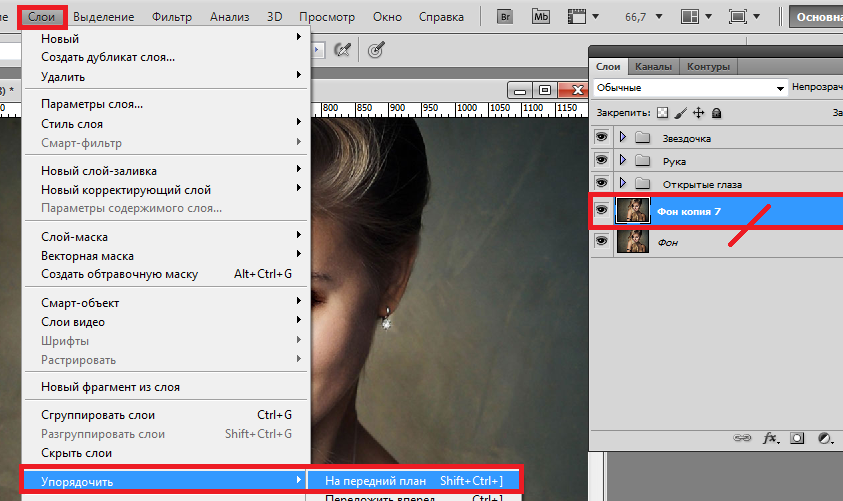
Task: Select Создать дубликат слоя menu entry
Action: tap(108, 57)
